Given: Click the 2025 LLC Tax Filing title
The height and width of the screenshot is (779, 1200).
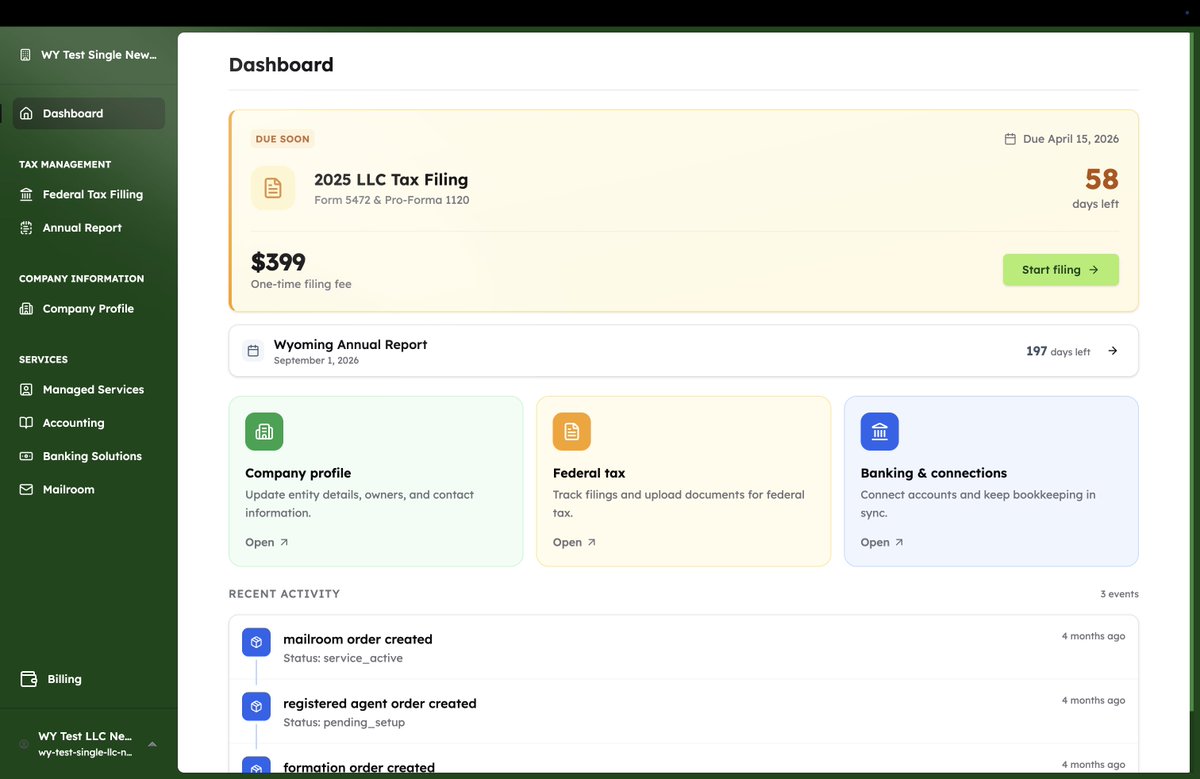Looking at the screenshot, I should [391, 180].
